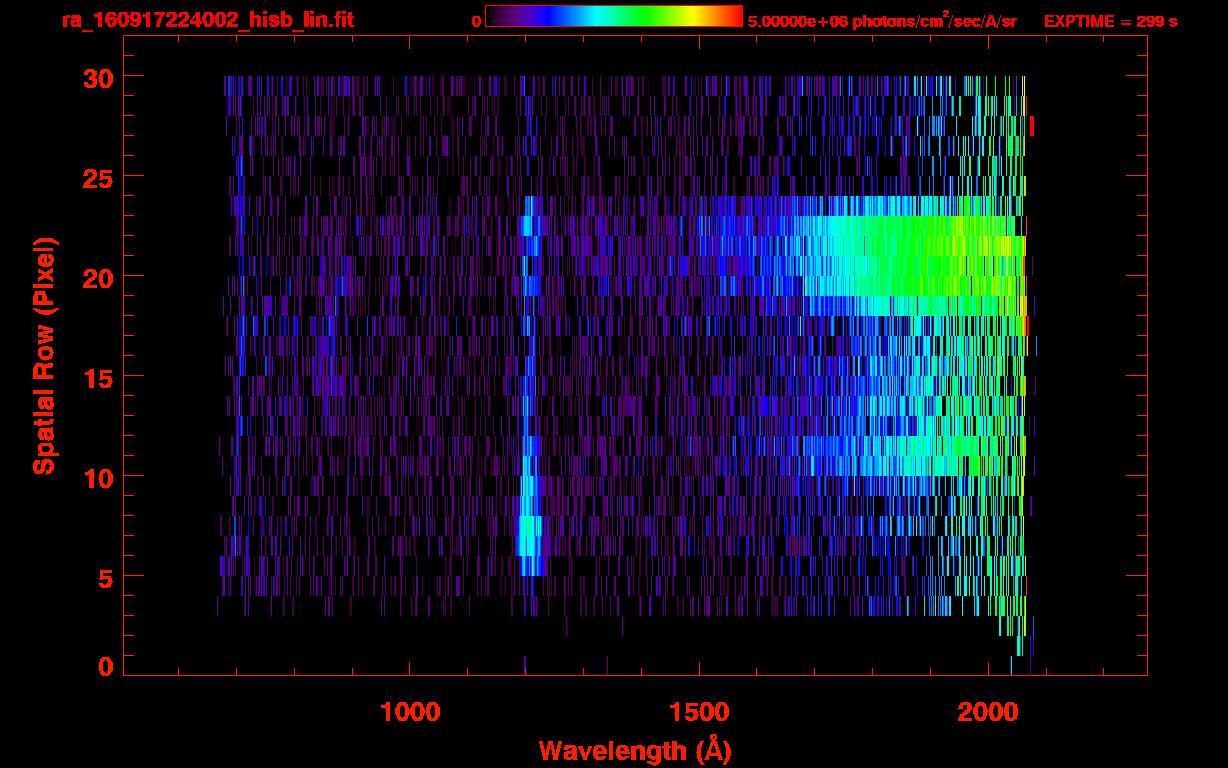1228x768 pixels.
Task: Click the Wavelength (Å) axis title
Action: [x=635, y=750]
